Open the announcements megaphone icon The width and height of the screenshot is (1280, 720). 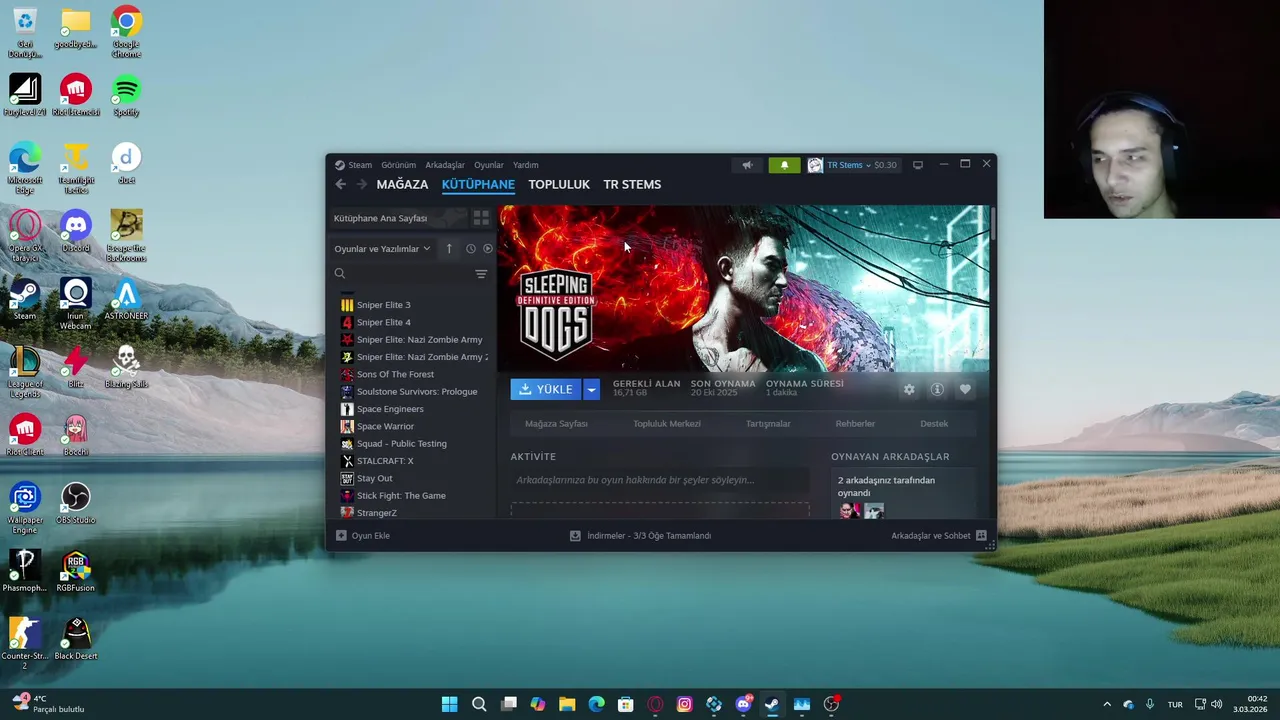point(747,165)
